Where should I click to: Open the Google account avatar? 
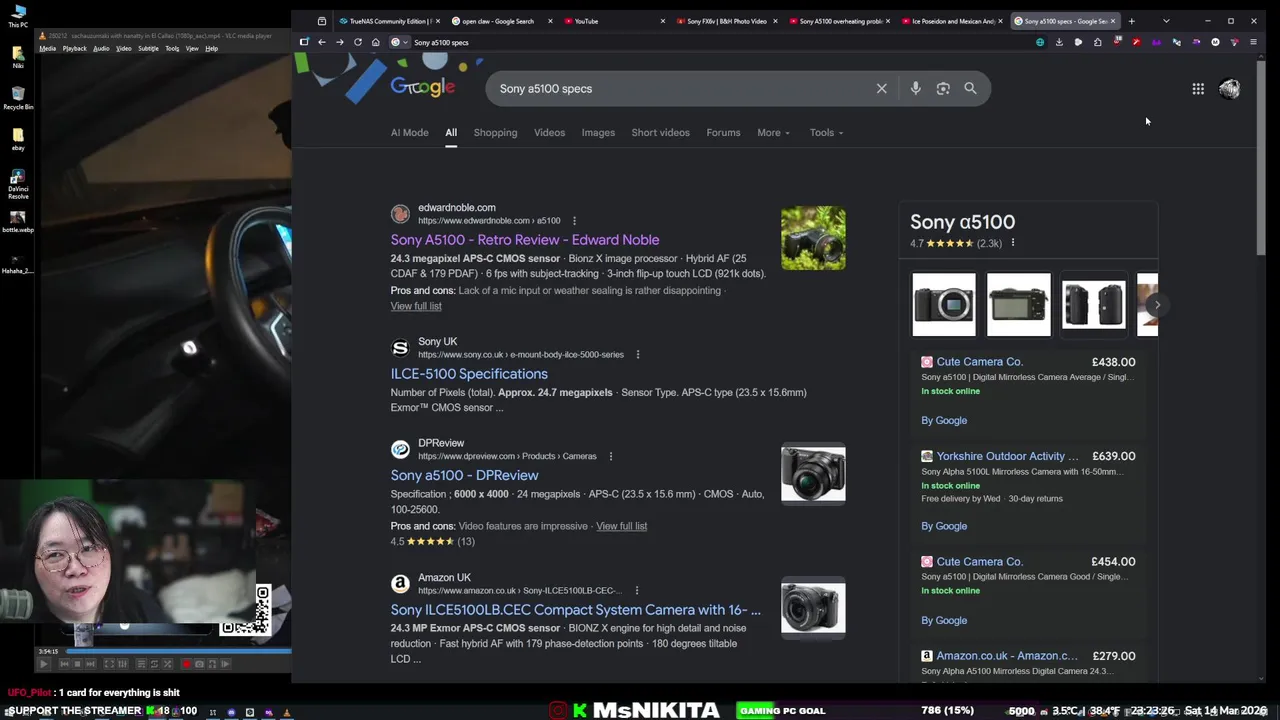click(x=1229, y=89)
